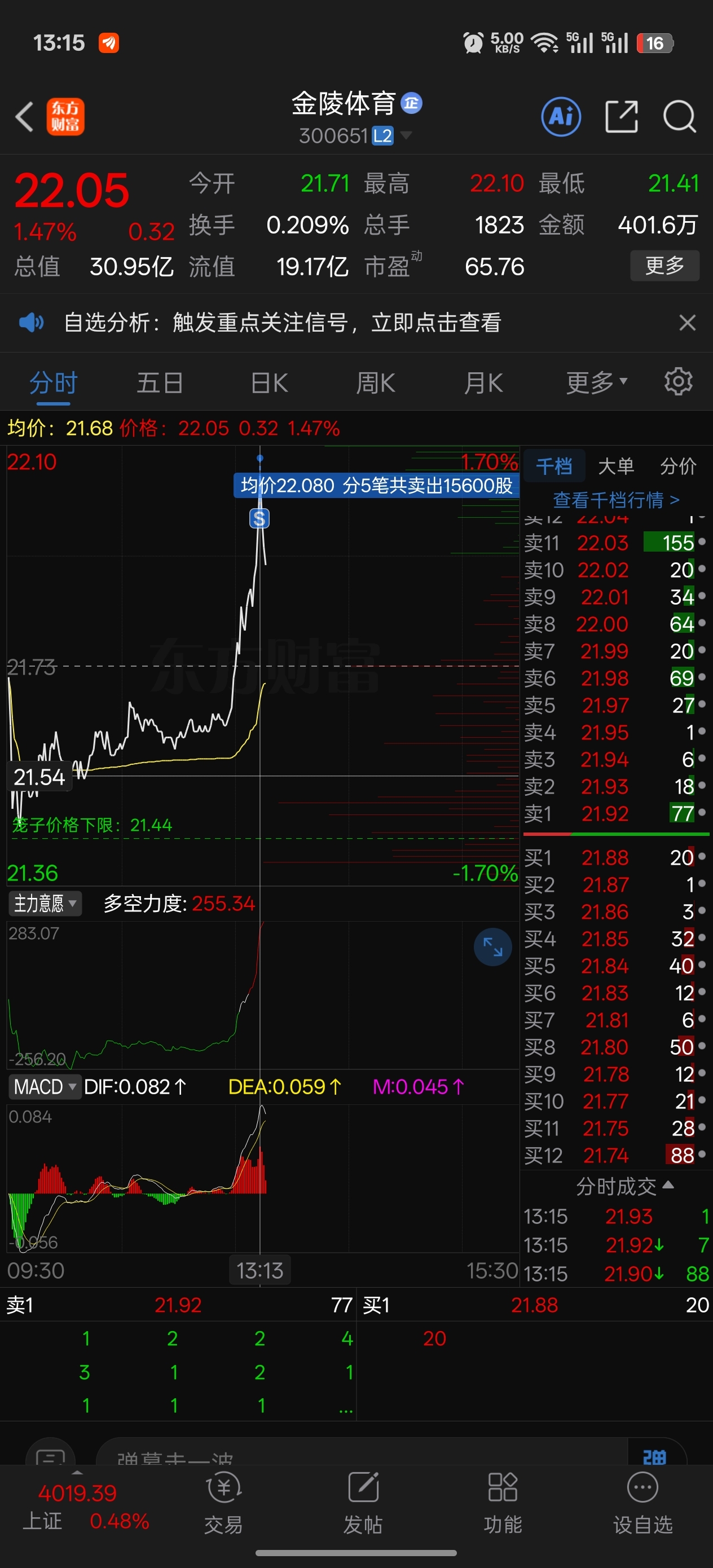Screen dimensions: 713x1568
Task: Tap the 13:15 trade at 21.93
Action: click(x=617, y=1217)
